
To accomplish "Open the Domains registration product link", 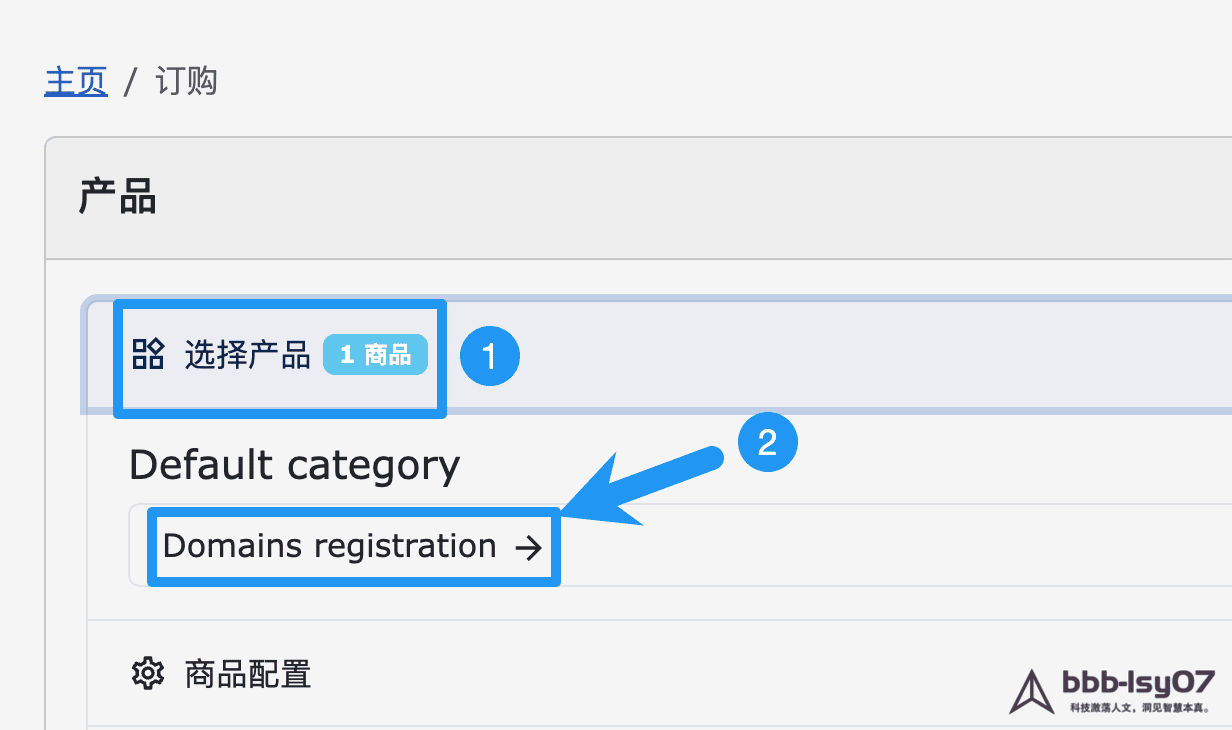I will pyautogui.click(x=330, y=547).
